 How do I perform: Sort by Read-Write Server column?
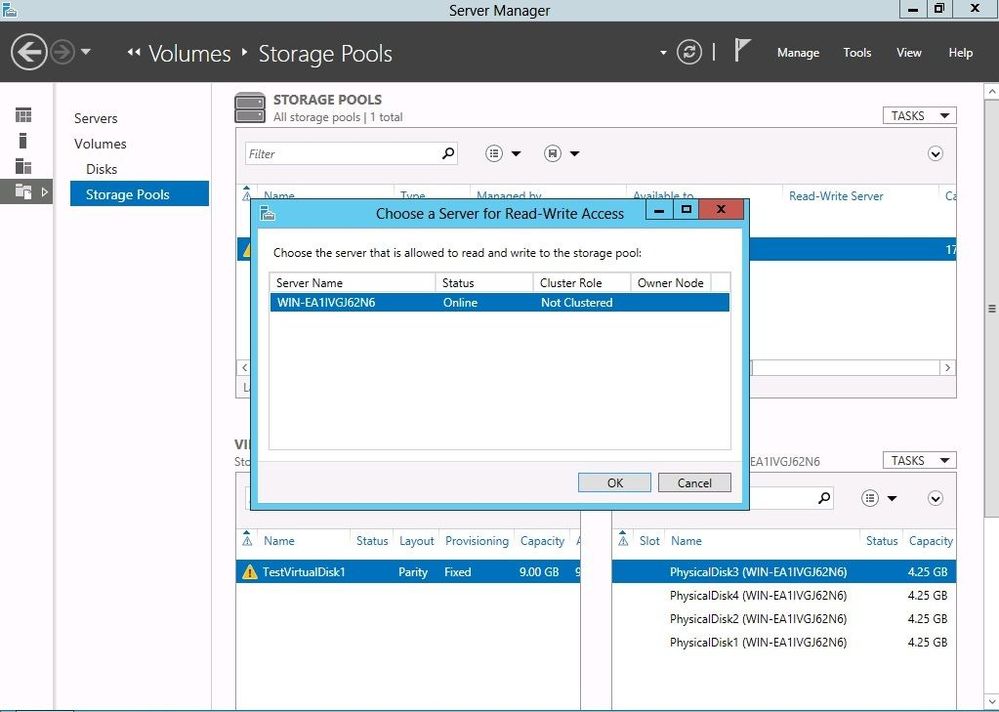pyautogui.click(x=836, y=196)
